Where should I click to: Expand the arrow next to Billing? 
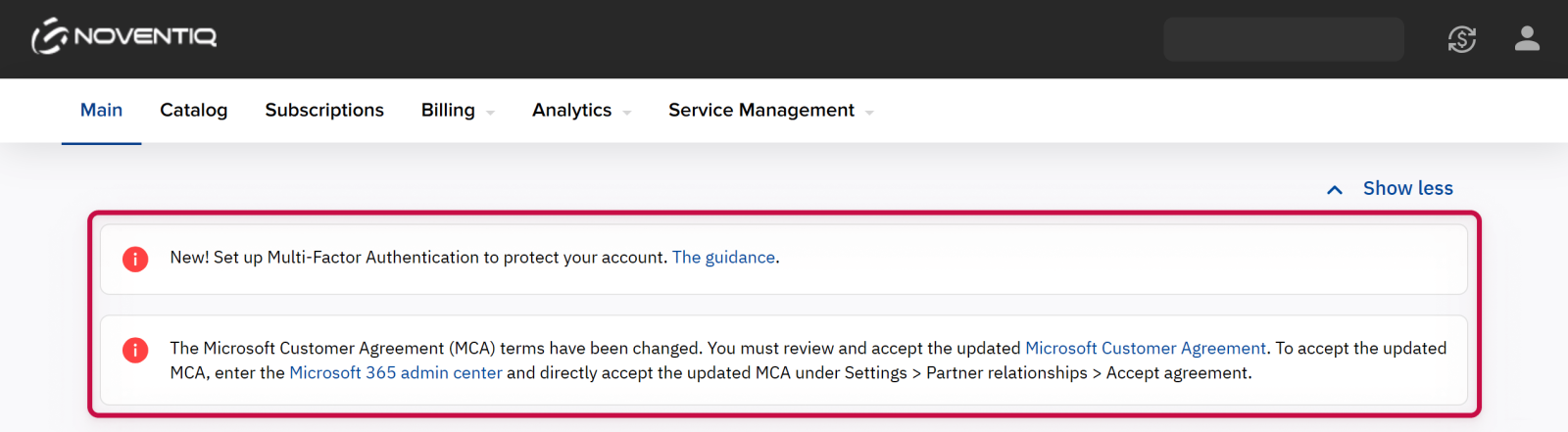point(490,113)
